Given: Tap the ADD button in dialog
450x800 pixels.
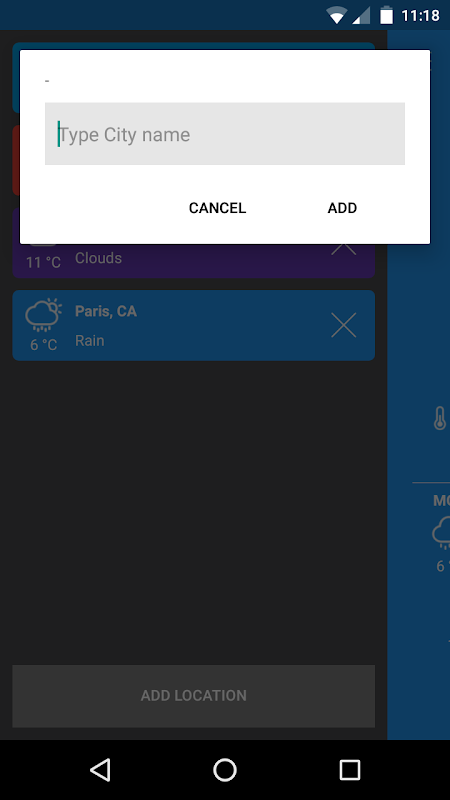Looking at the screenshot, I should pos(342,208).
